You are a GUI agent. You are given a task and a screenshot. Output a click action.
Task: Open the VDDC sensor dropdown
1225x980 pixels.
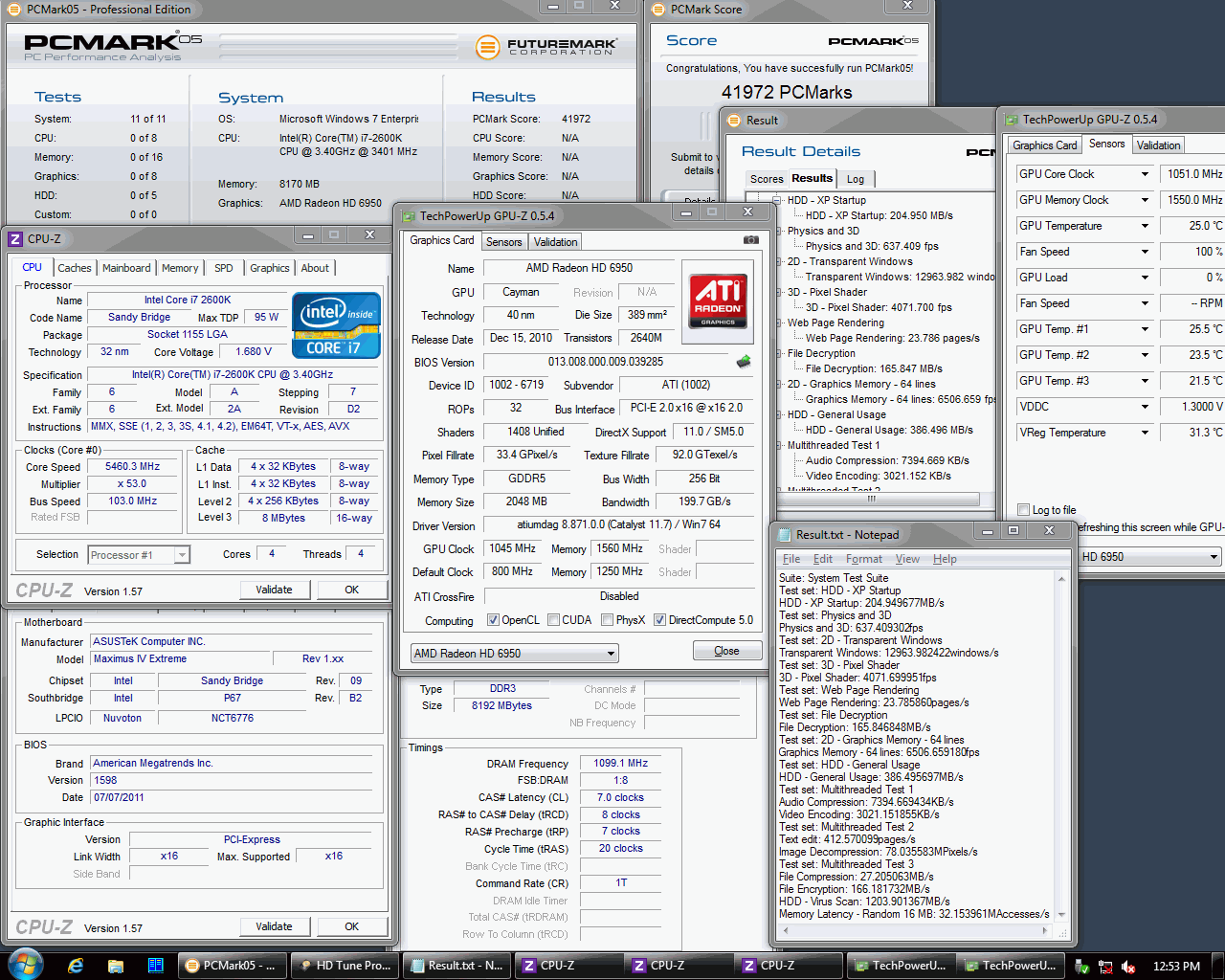tap(1145, 407)
